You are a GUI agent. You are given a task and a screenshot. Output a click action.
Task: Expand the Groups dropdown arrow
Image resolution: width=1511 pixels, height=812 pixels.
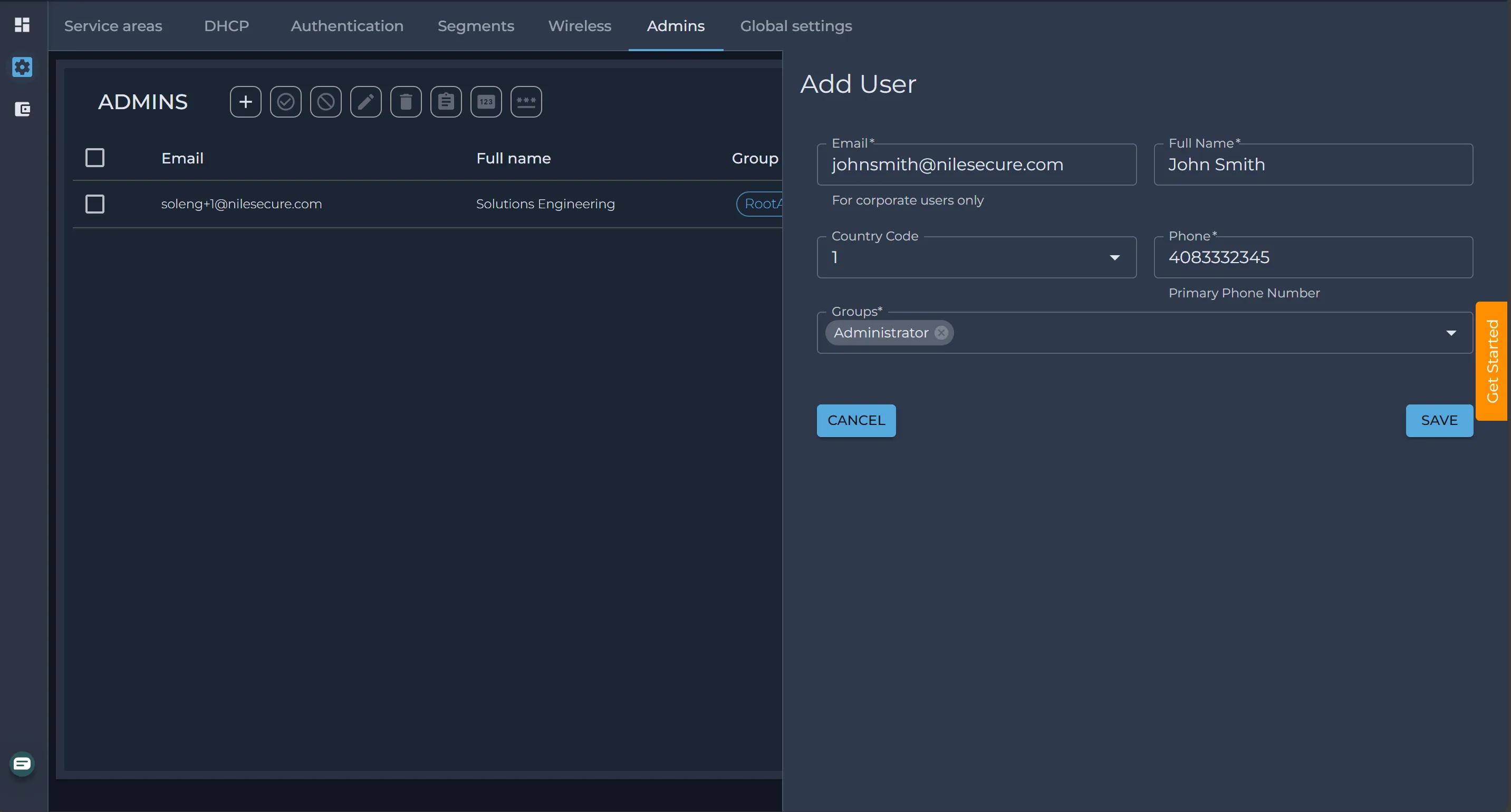pyautogui.click(x=1451, y=333)
